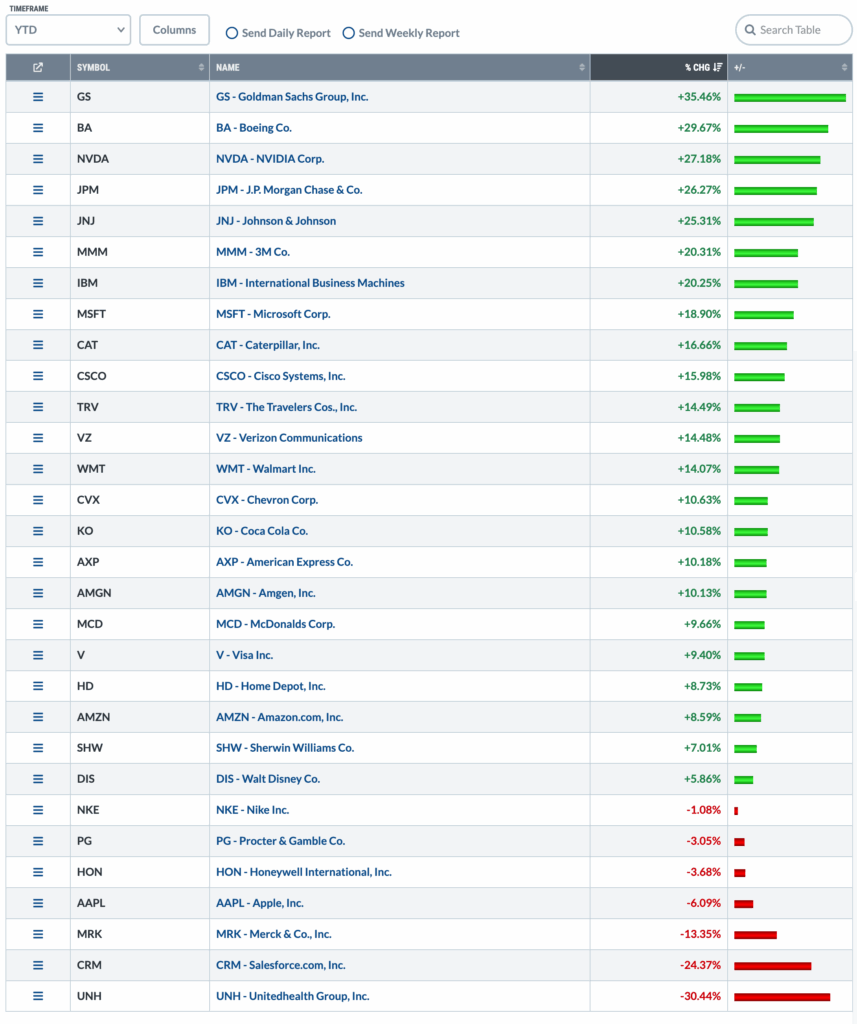
Task: Open HON - Honeywell International link
Action: tap(304, 872)
